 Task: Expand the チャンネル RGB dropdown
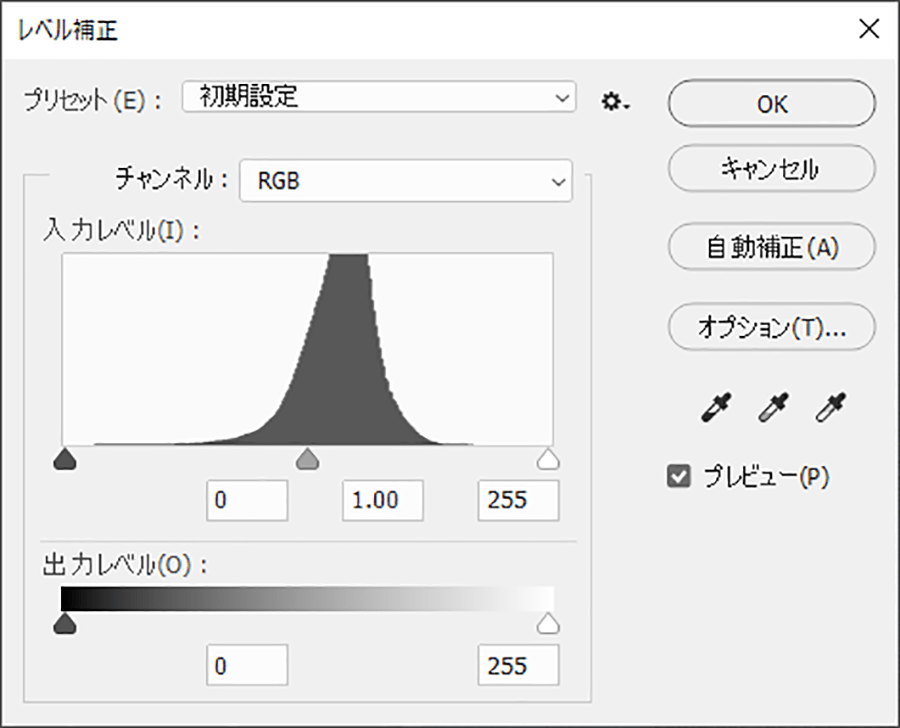tap(406, 181)
